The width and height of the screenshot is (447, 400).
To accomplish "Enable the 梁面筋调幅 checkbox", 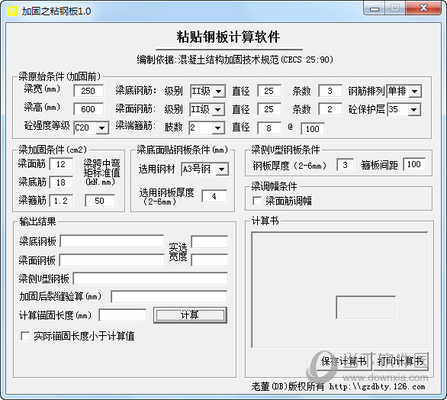I will coord(257,201).
